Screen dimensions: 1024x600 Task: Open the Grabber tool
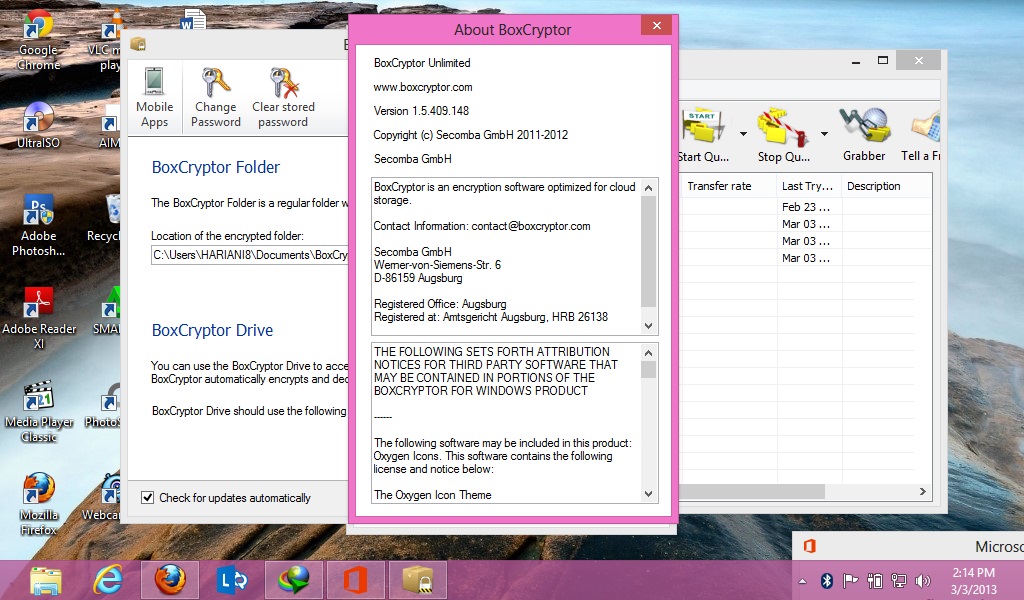click(864, 134)
